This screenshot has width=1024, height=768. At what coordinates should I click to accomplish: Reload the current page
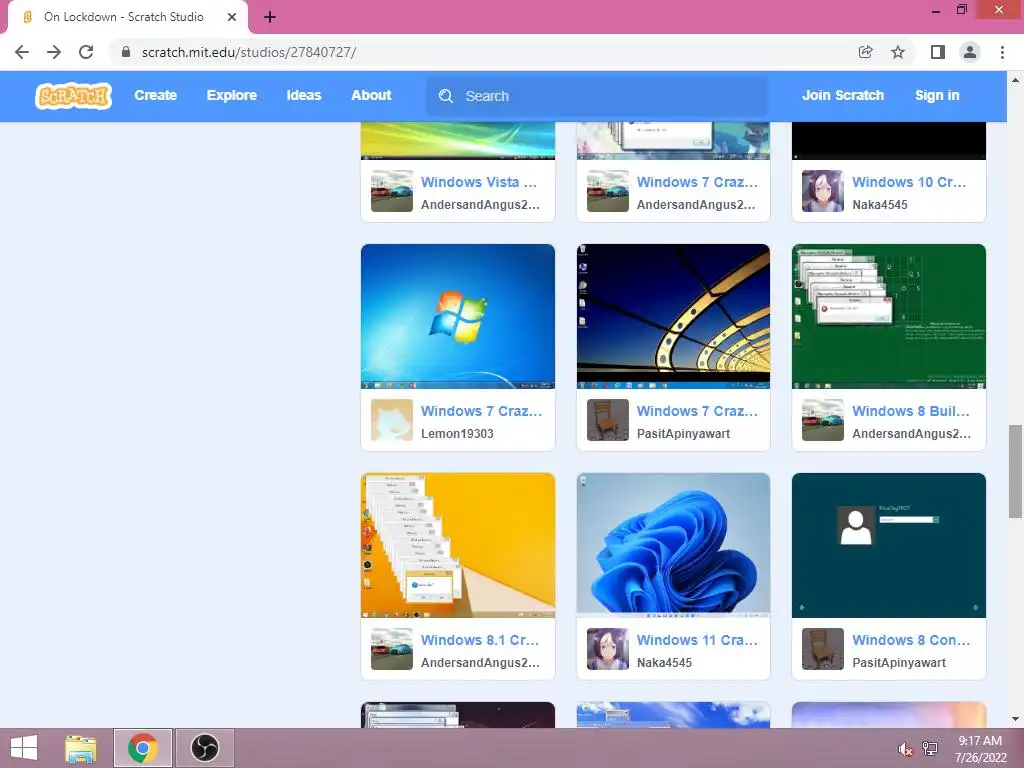coord(86,52)
